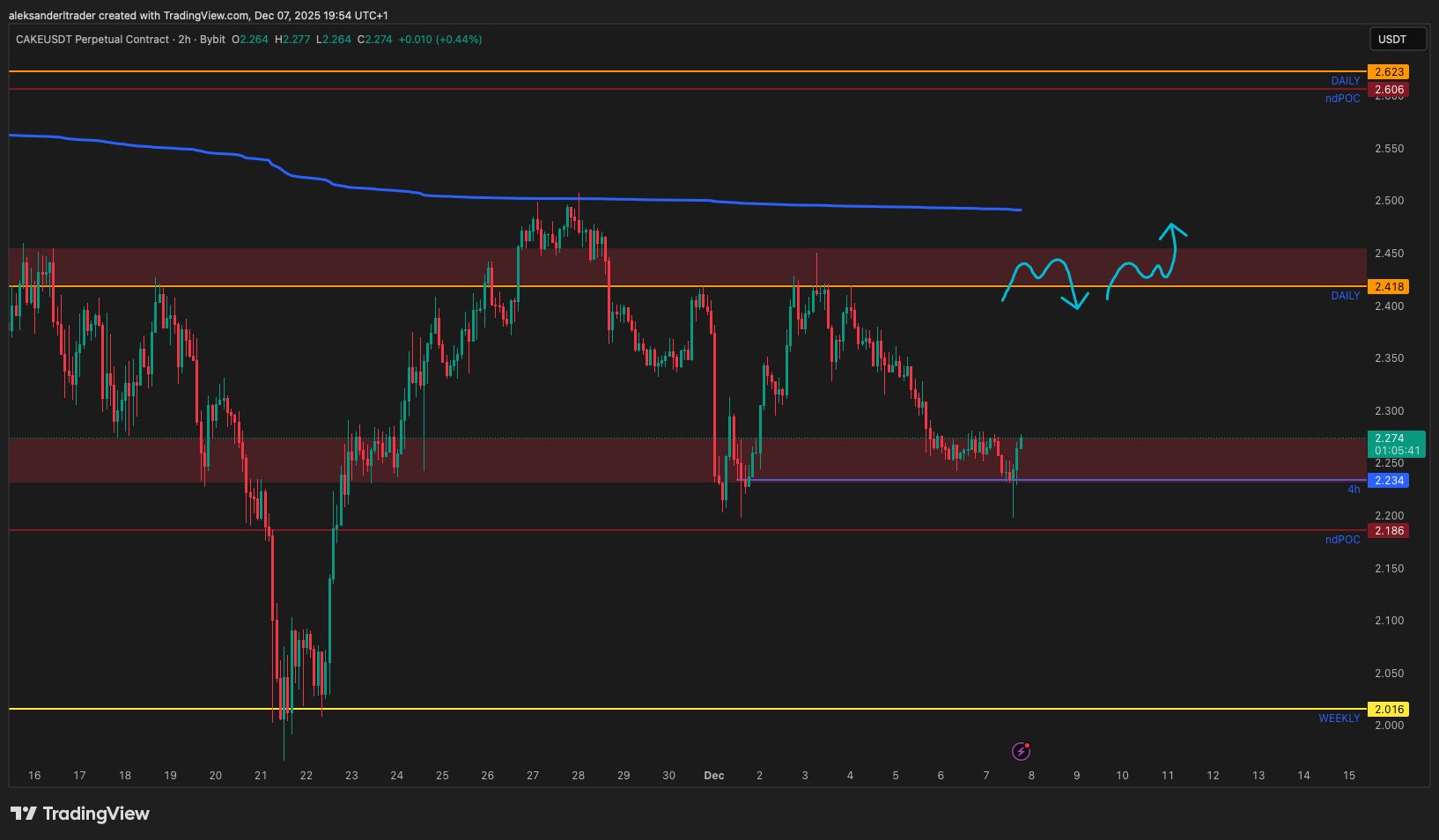The height and width of the screenshot is (840, 1439).
Task: Click the orange 2.418 price label
Action: coord(1388,287)
